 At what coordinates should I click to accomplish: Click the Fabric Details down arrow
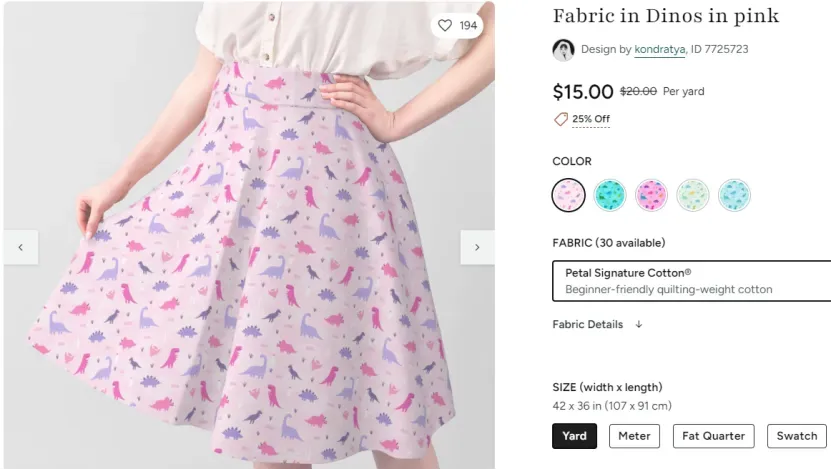639,324
